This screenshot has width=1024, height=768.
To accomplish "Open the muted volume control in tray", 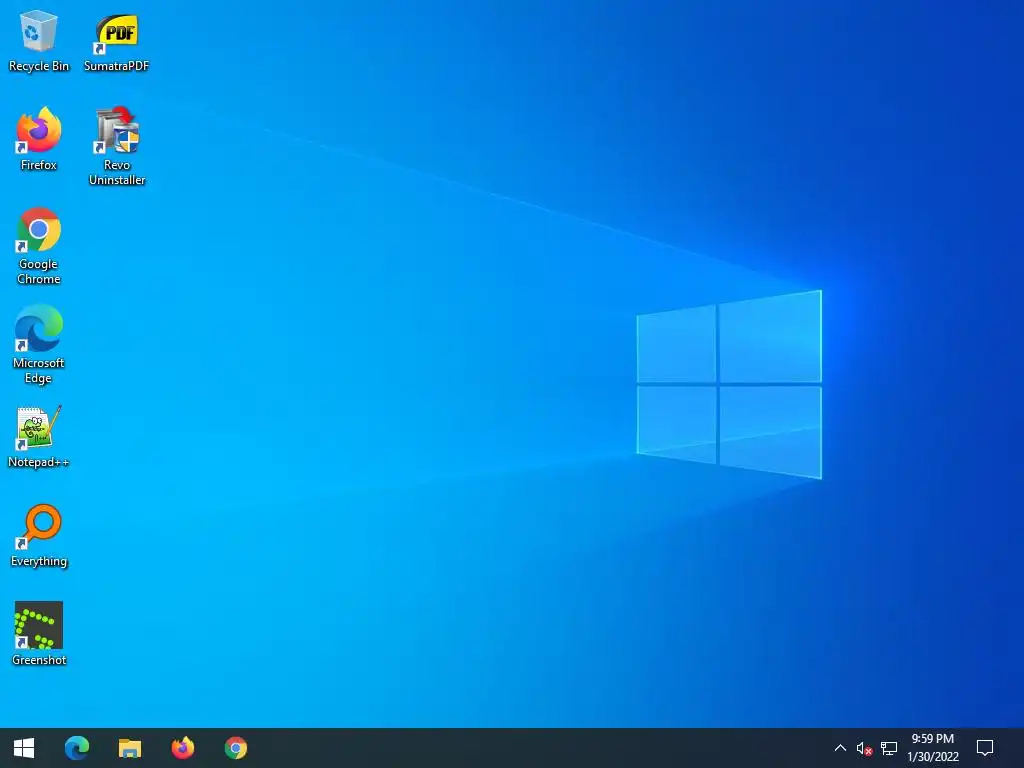I will 864,748.
